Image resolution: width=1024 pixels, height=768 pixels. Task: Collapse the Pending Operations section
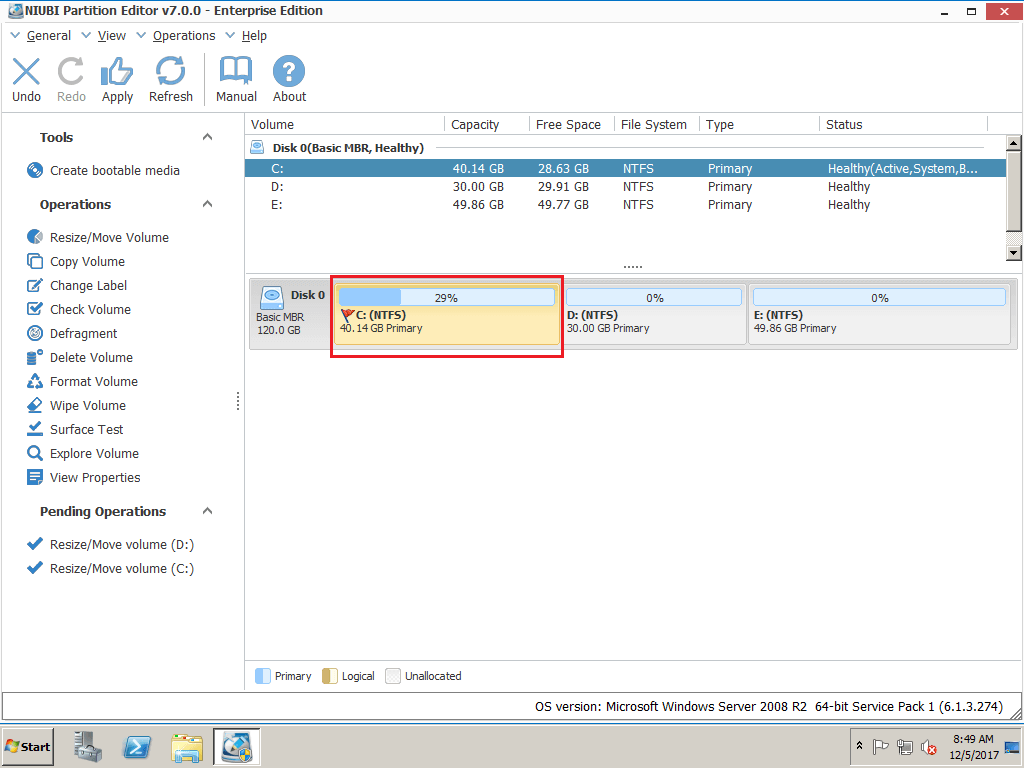click(x=208, y=511)
